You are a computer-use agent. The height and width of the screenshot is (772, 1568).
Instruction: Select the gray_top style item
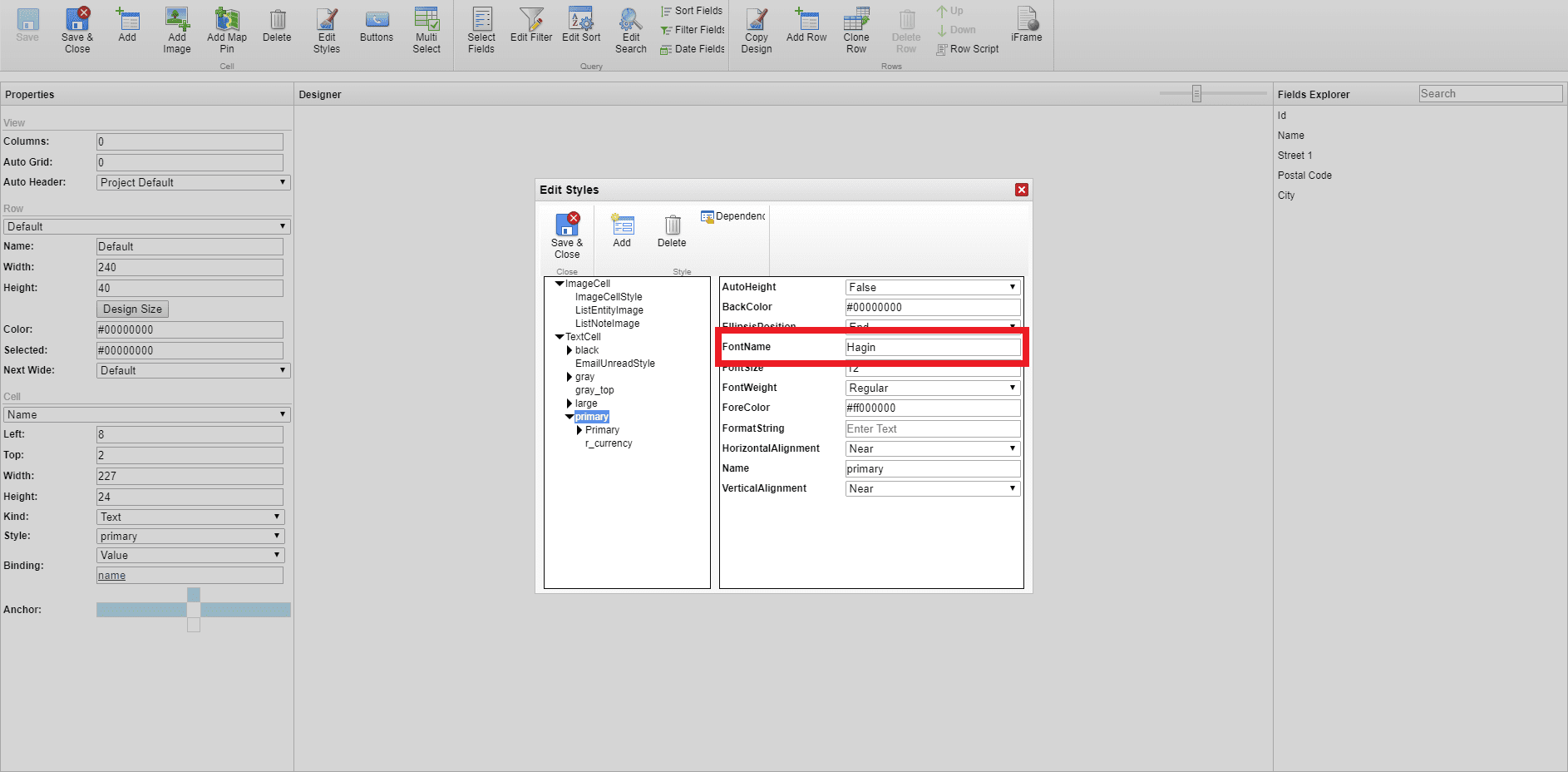594,390
